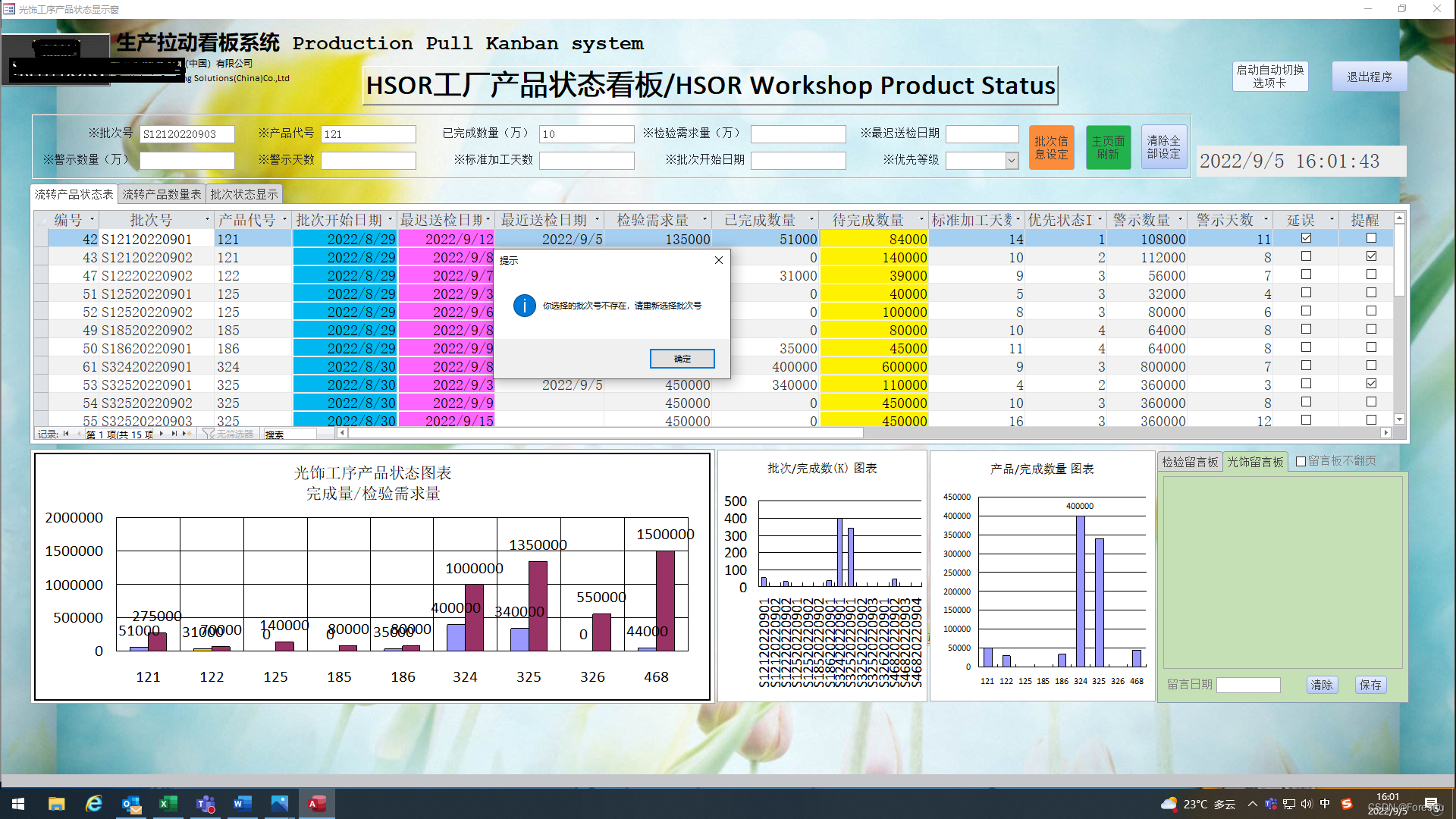Click 保存 button on message board

pos(1370,685)
